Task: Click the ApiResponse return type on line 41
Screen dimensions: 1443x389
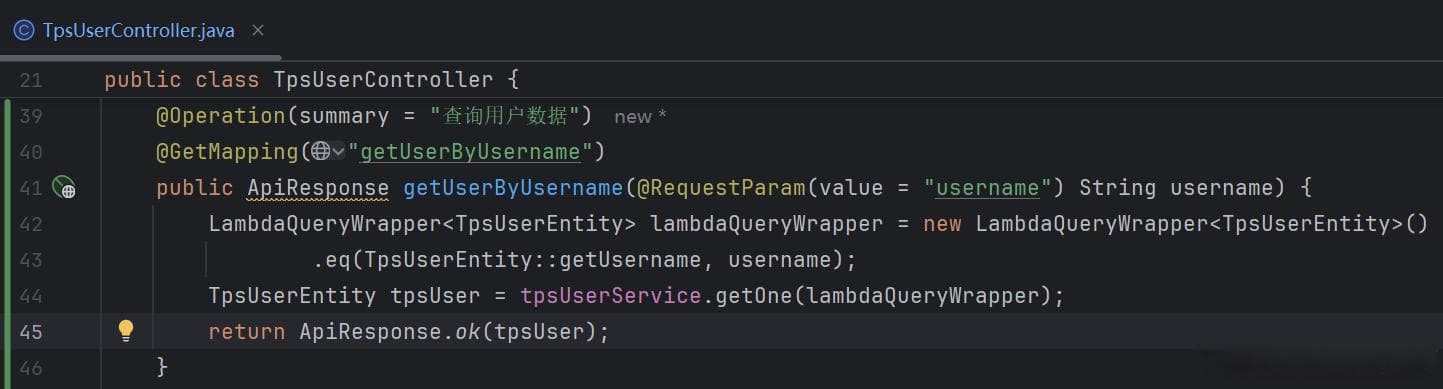Action: point(318,187)
